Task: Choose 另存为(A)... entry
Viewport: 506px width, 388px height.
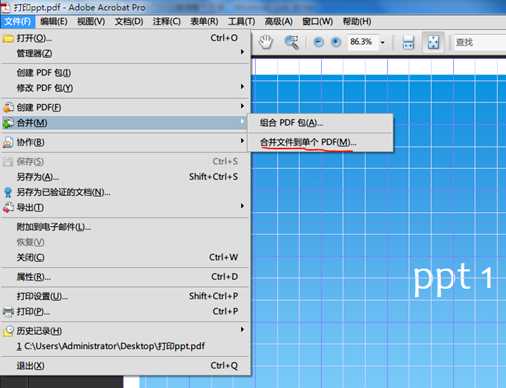Action: [125, 177]
